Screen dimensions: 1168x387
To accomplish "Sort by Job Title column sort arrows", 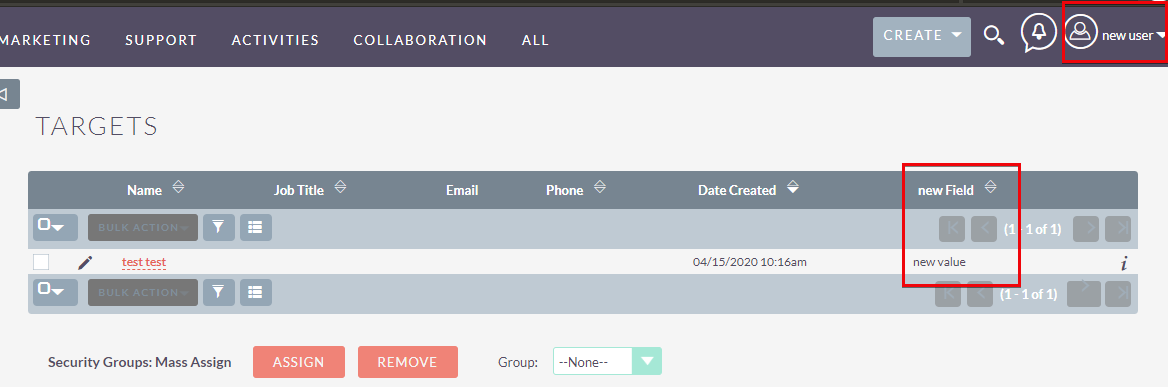I will pyautogui.click(x=340, y=188).
